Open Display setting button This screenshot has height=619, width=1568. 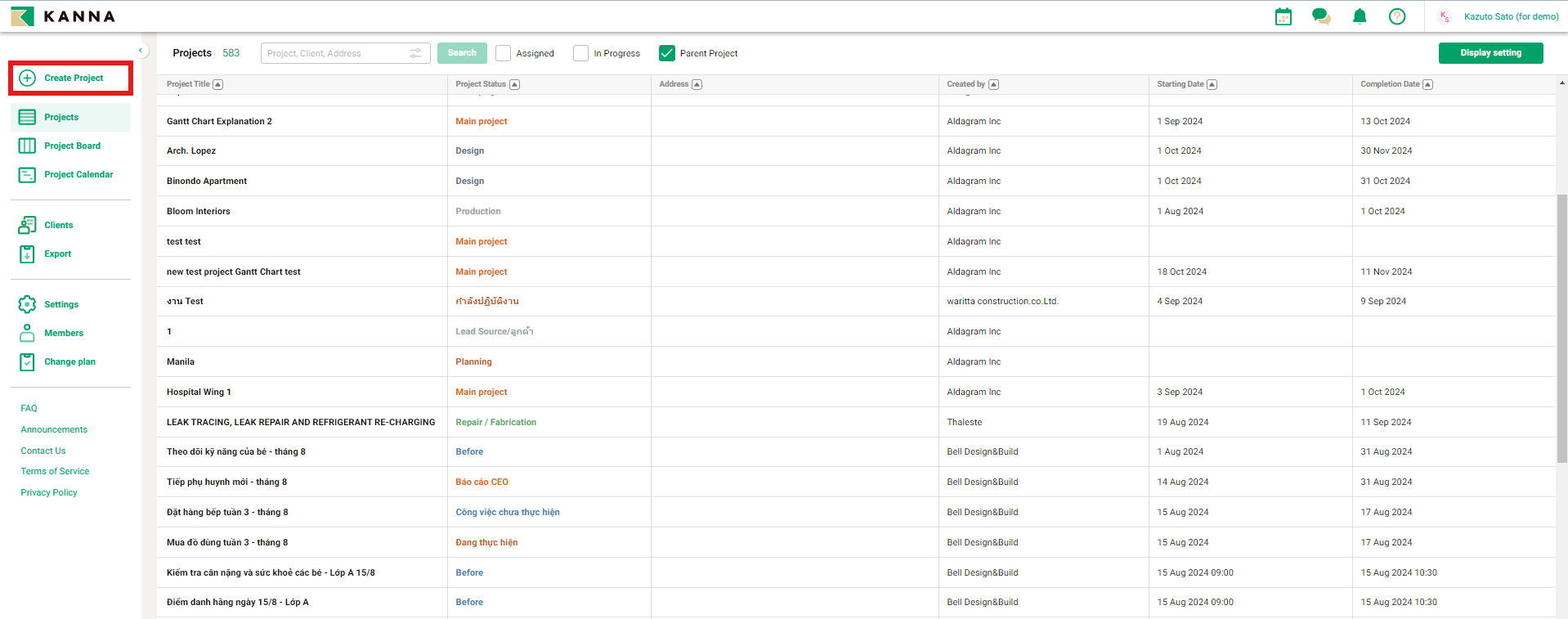(1490, 53)
